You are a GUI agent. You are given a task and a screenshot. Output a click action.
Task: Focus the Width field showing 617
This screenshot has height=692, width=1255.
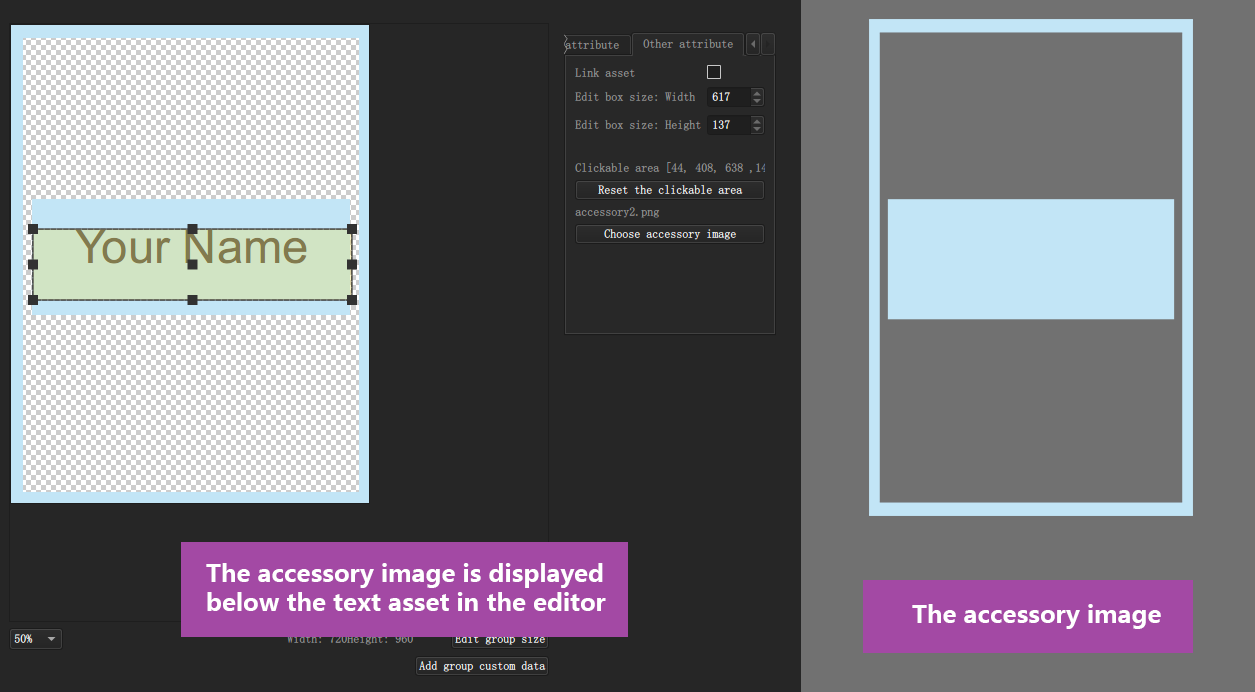coord(728,97)
